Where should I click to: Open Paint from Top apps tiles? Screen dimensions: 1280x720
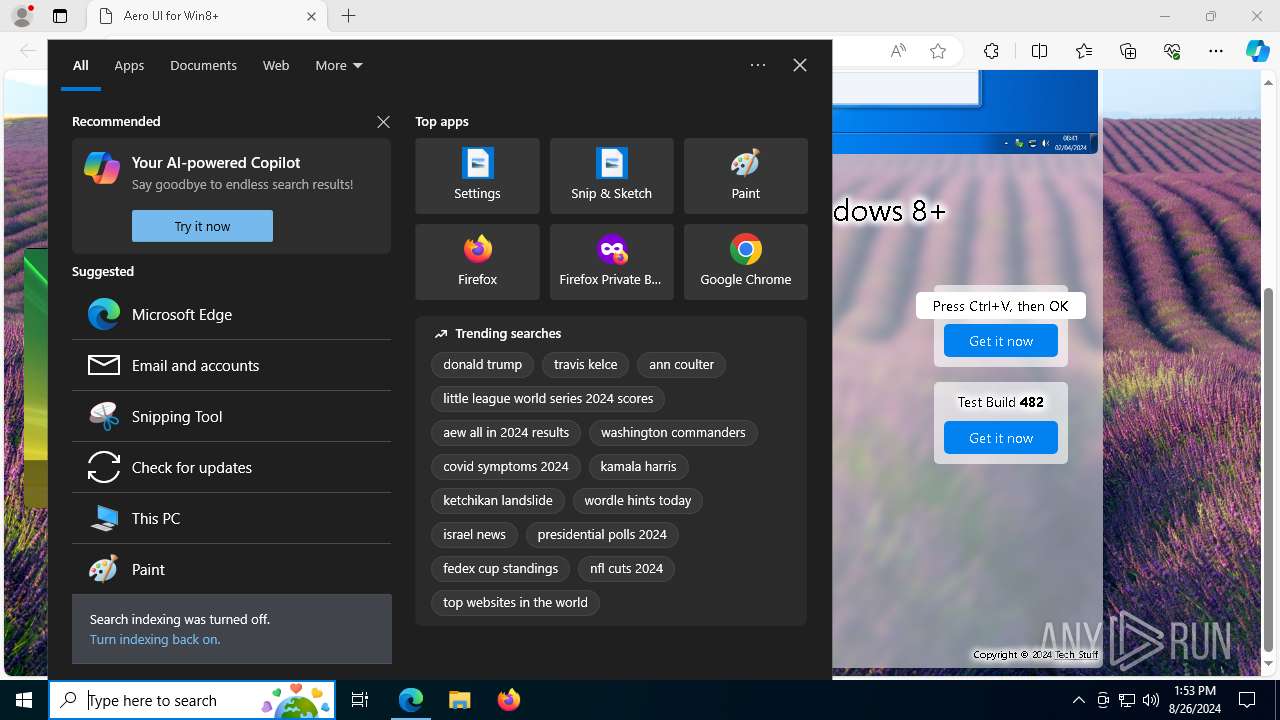tap(745, 176)
